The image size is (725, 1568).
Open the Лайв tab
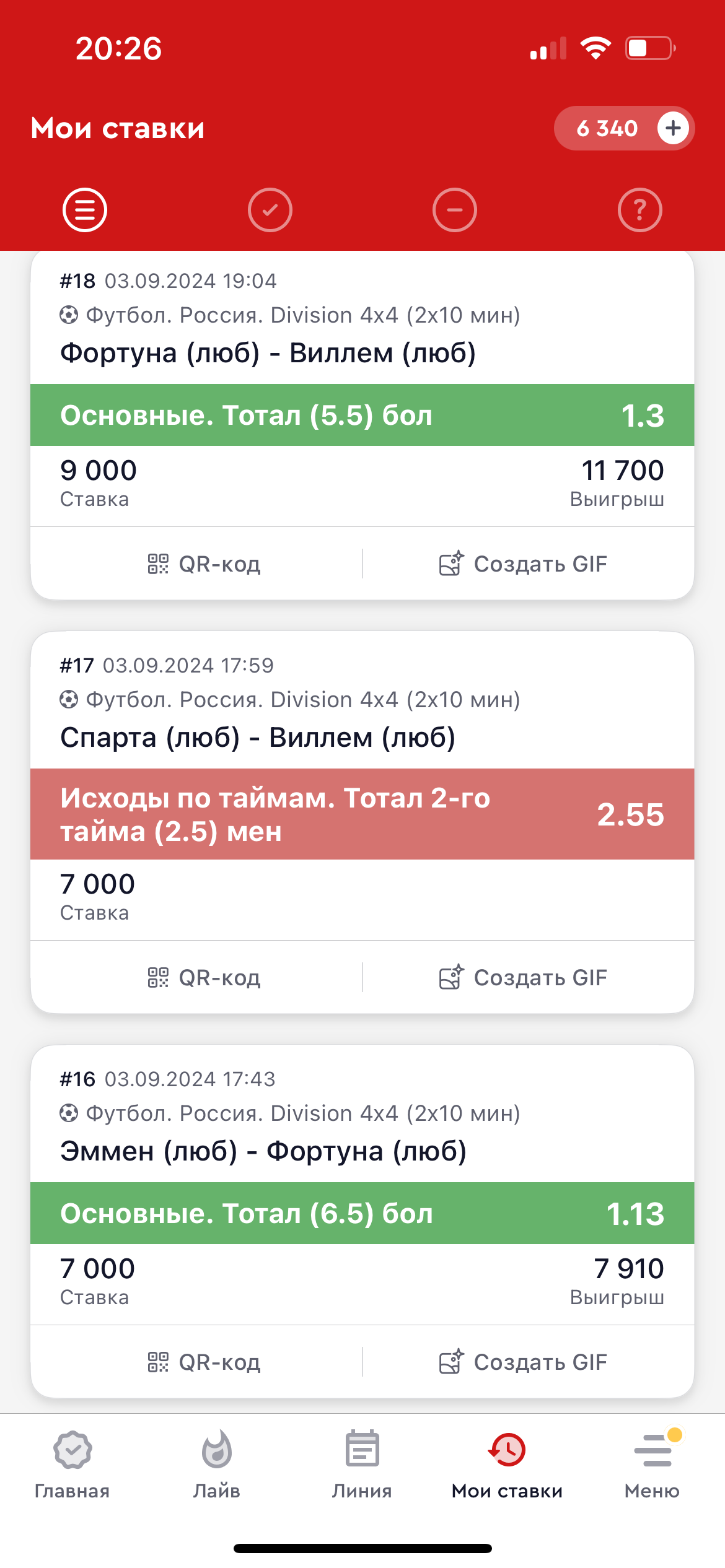point(217,1465)
